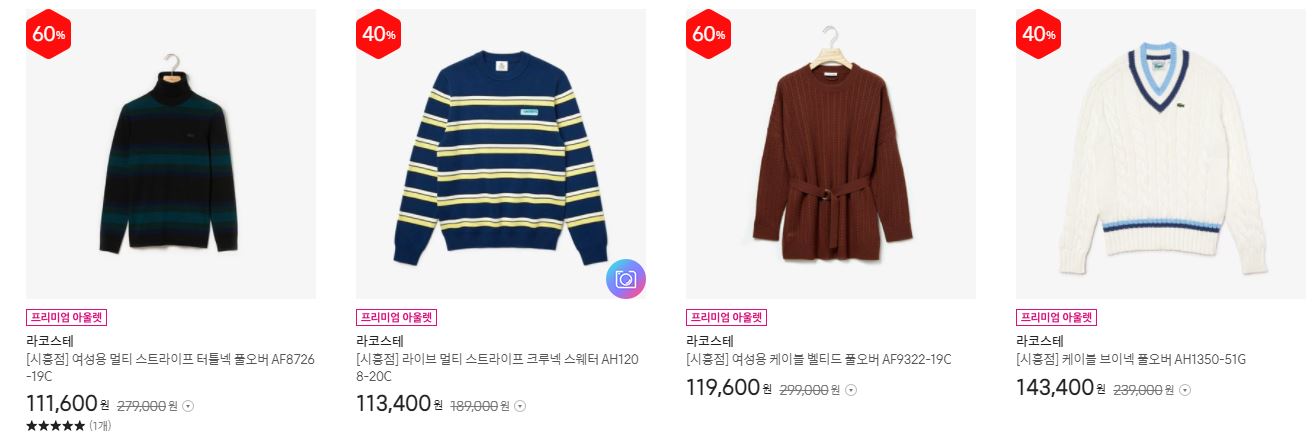Open product title ending AH1208-20C
The image size is (1315, 443).
pyautogui.click(x=497, y=368)
